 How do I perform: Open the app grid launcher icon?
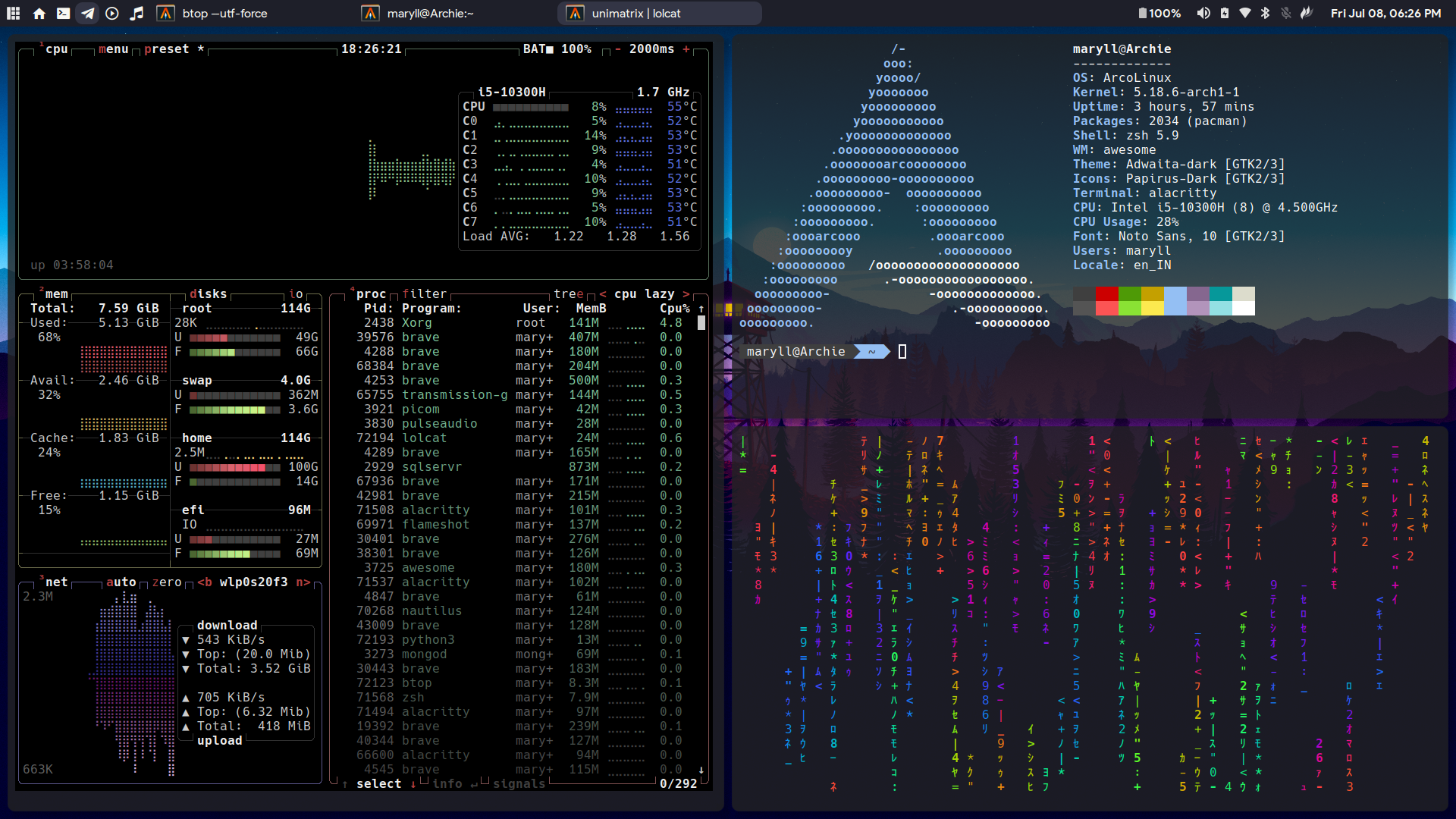[x=14, y=13]
